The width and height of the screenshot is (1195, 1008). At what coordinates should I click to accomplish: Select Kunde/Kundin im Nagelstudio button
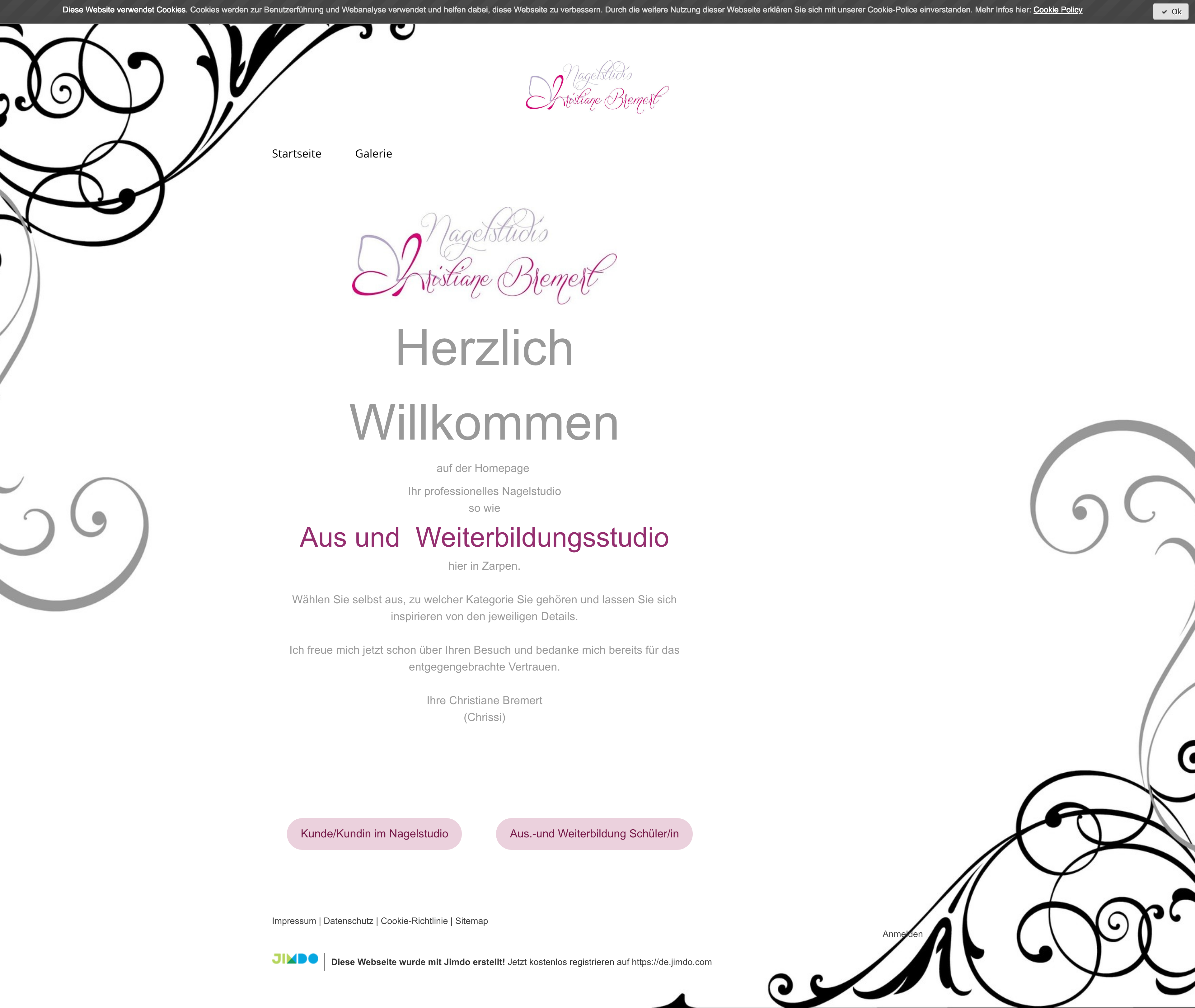click(374, 834)
